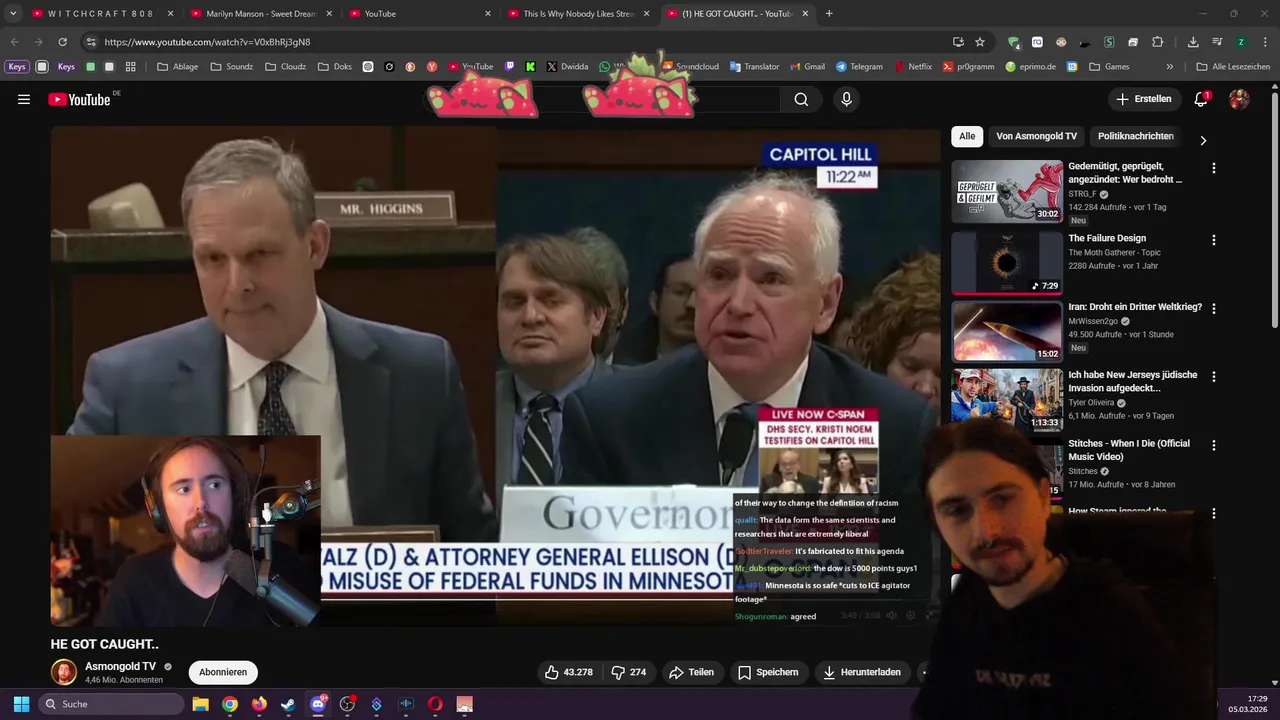Open options for Gedemütigt, geprügelt video

(x=1214, y=168)
